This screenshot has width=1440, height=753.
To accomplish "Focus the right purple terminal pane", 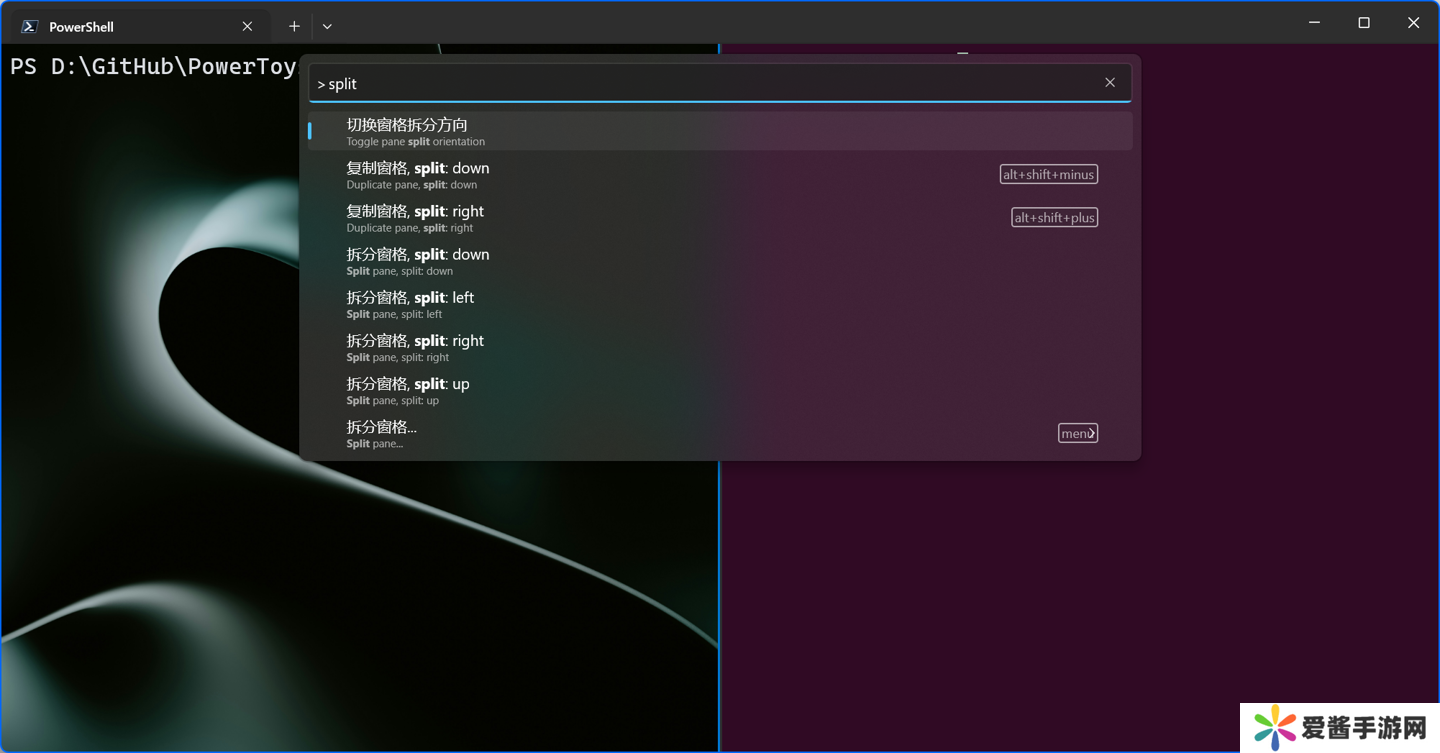I will pos(1080,600).
